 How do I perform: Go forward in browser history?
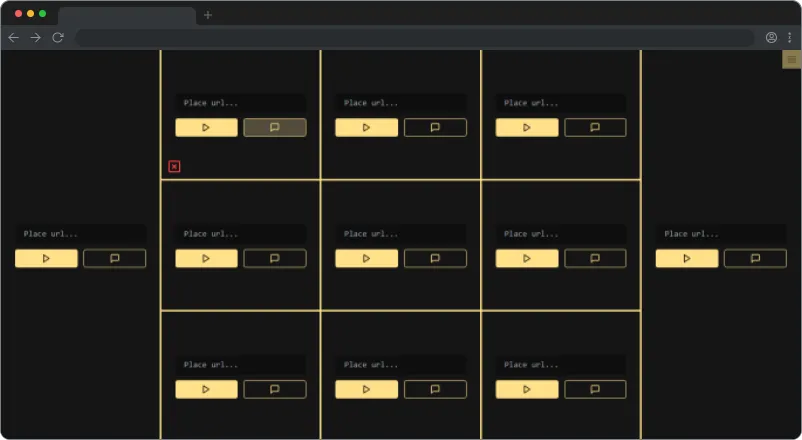[x=35, y=37]
